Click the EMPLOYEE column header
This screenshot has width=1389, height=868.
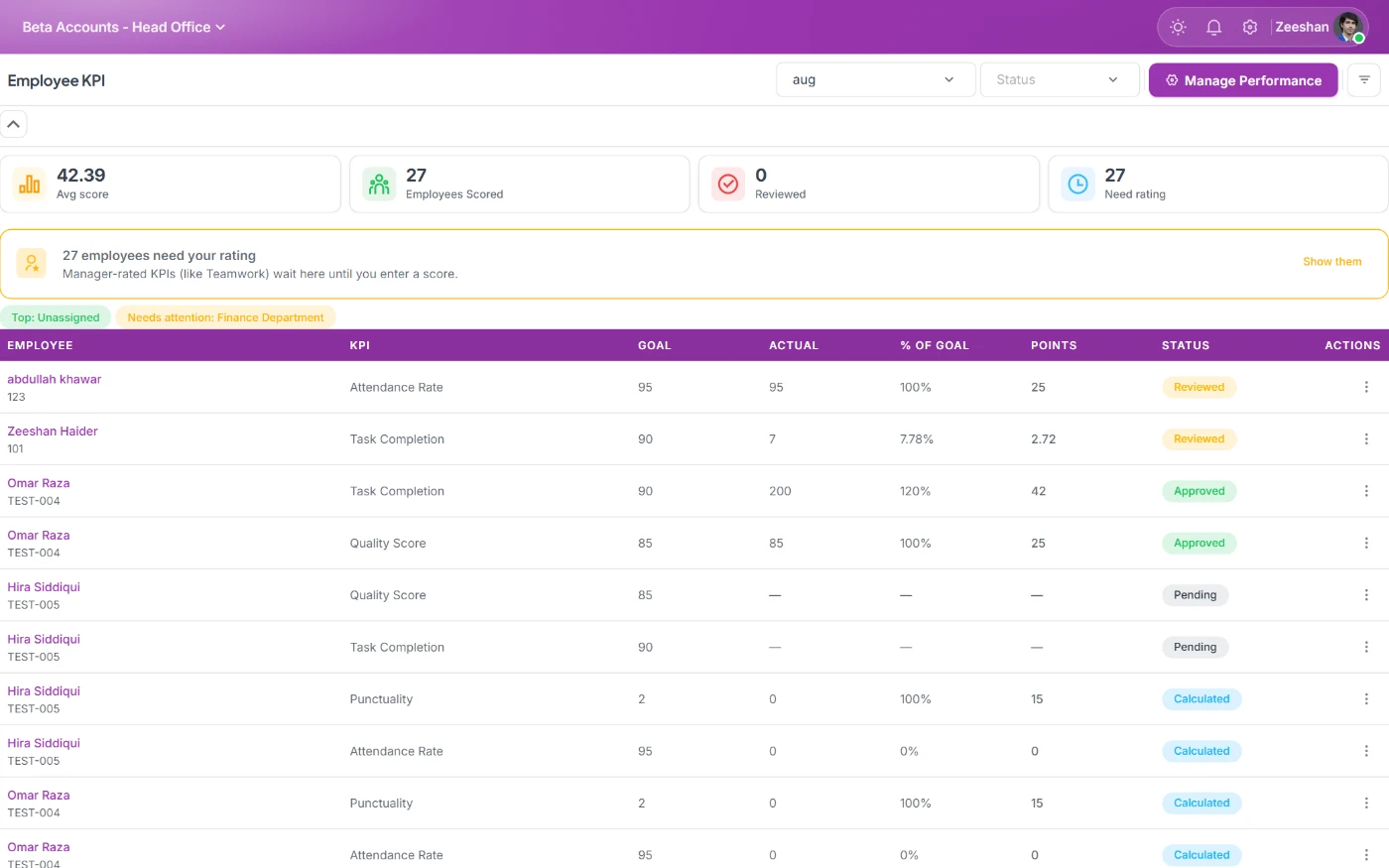point(41,345)
